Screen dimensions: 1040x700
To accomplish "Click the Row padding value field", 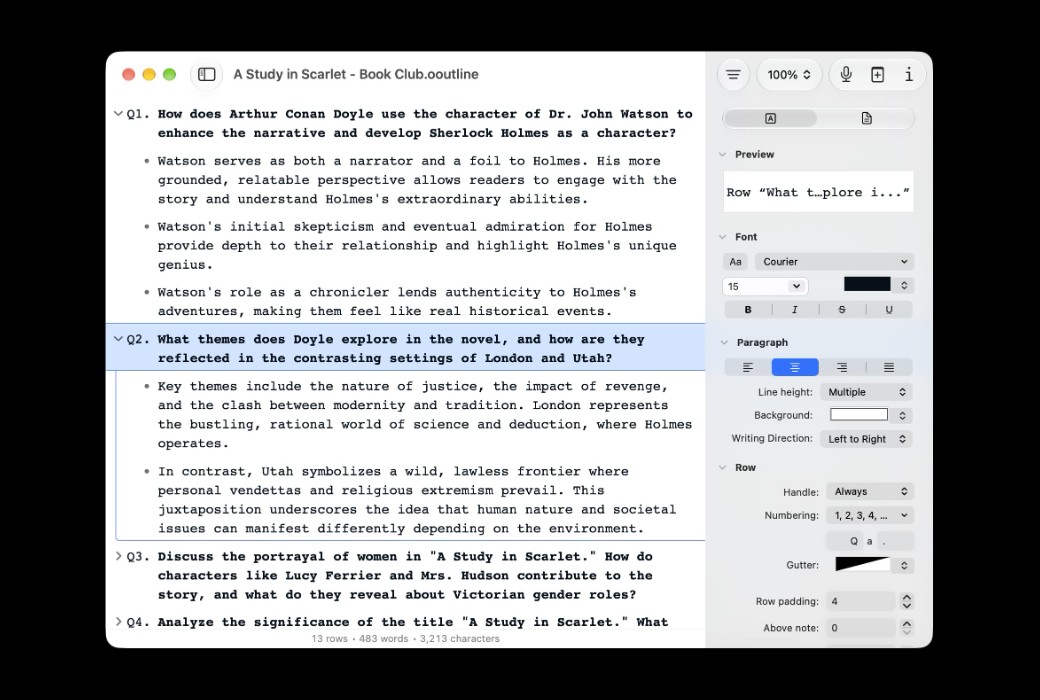I will pos(861,601).
